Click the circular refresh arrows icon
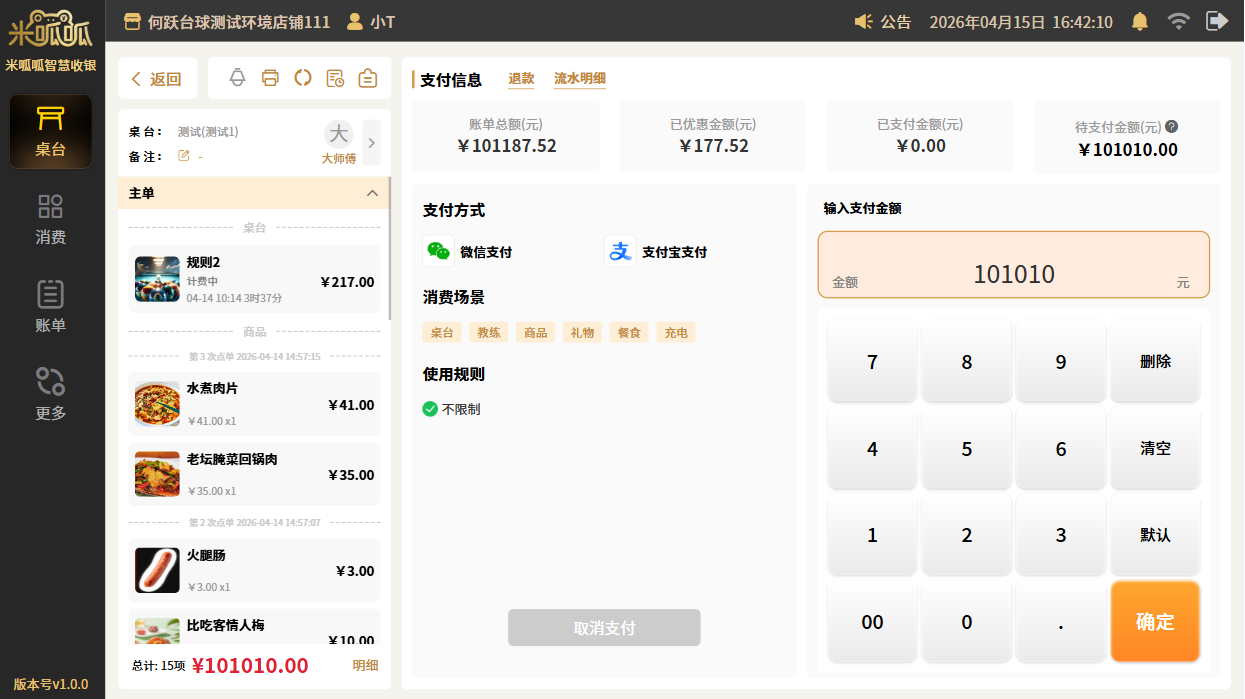Viewport: 1245px width, 699px height. (303, 78)
